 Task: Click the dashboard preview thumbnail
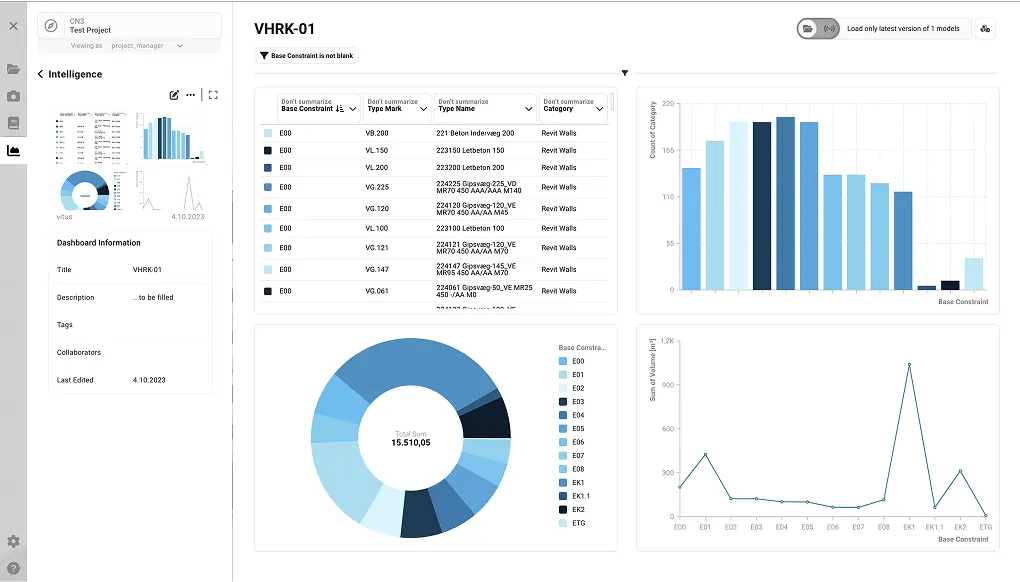[130, 162]
